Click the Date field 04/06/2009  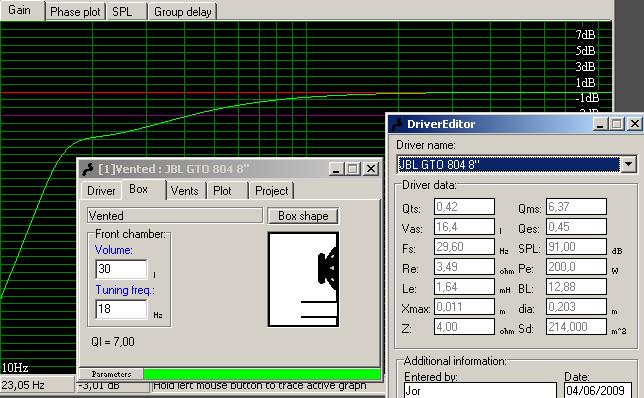click(x=598, y=390)
